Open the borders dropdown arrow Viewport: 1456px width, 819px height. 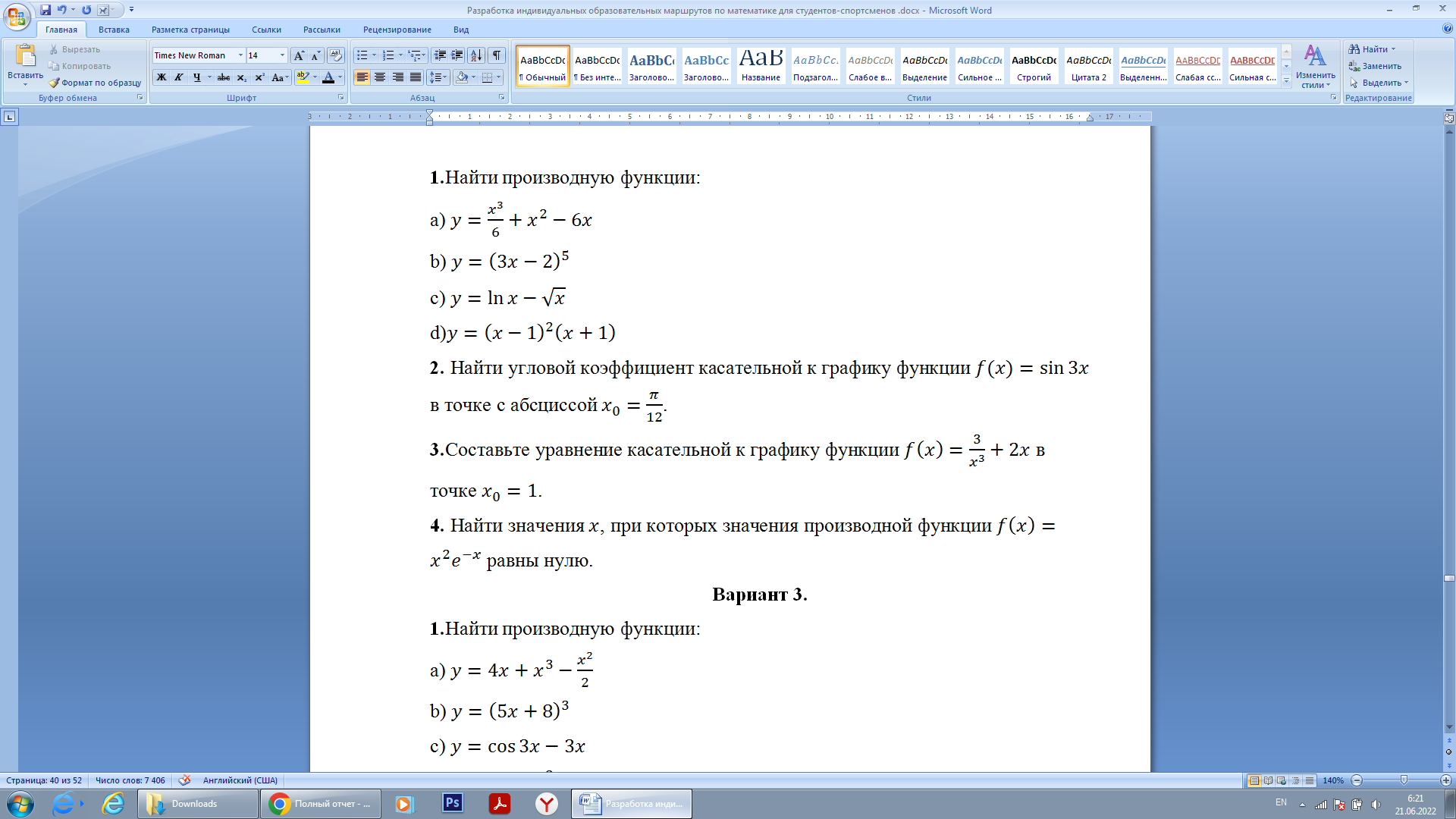(498, 77)
